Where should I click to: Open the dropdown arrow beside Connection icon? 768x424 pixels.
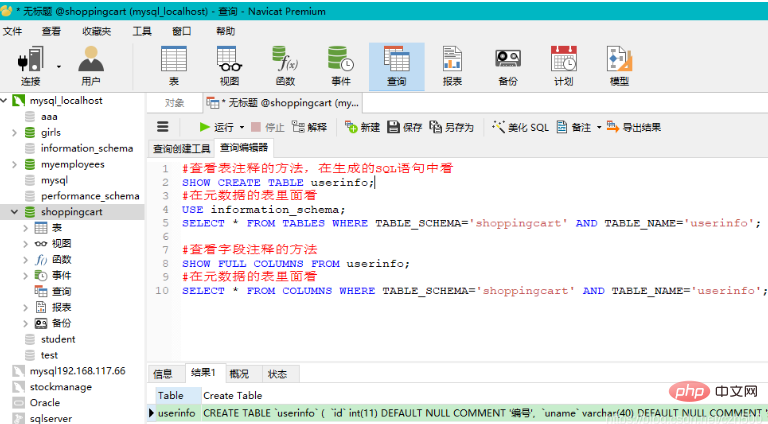59,67
